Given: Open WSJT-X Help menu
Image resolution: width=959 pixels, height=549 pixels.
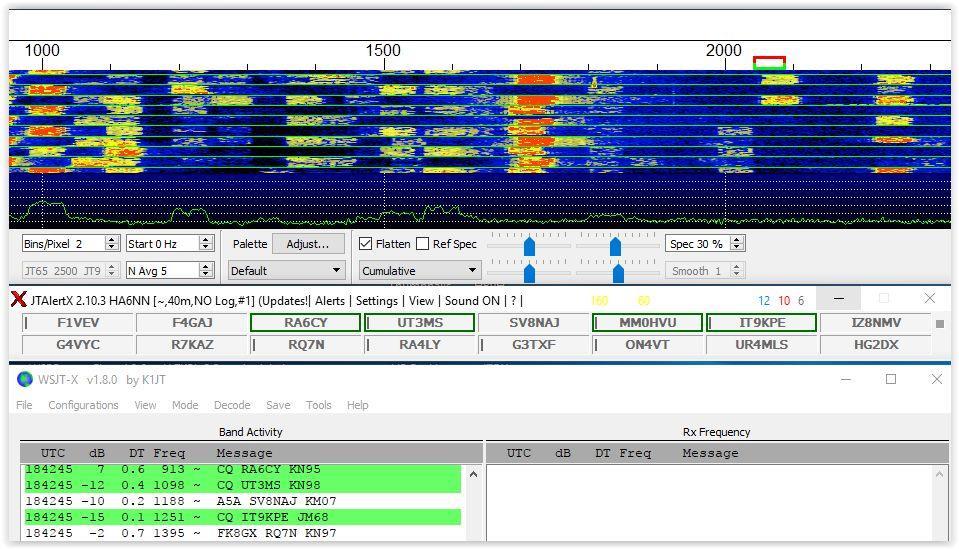Looking at the screenshot, I should 358,405.
